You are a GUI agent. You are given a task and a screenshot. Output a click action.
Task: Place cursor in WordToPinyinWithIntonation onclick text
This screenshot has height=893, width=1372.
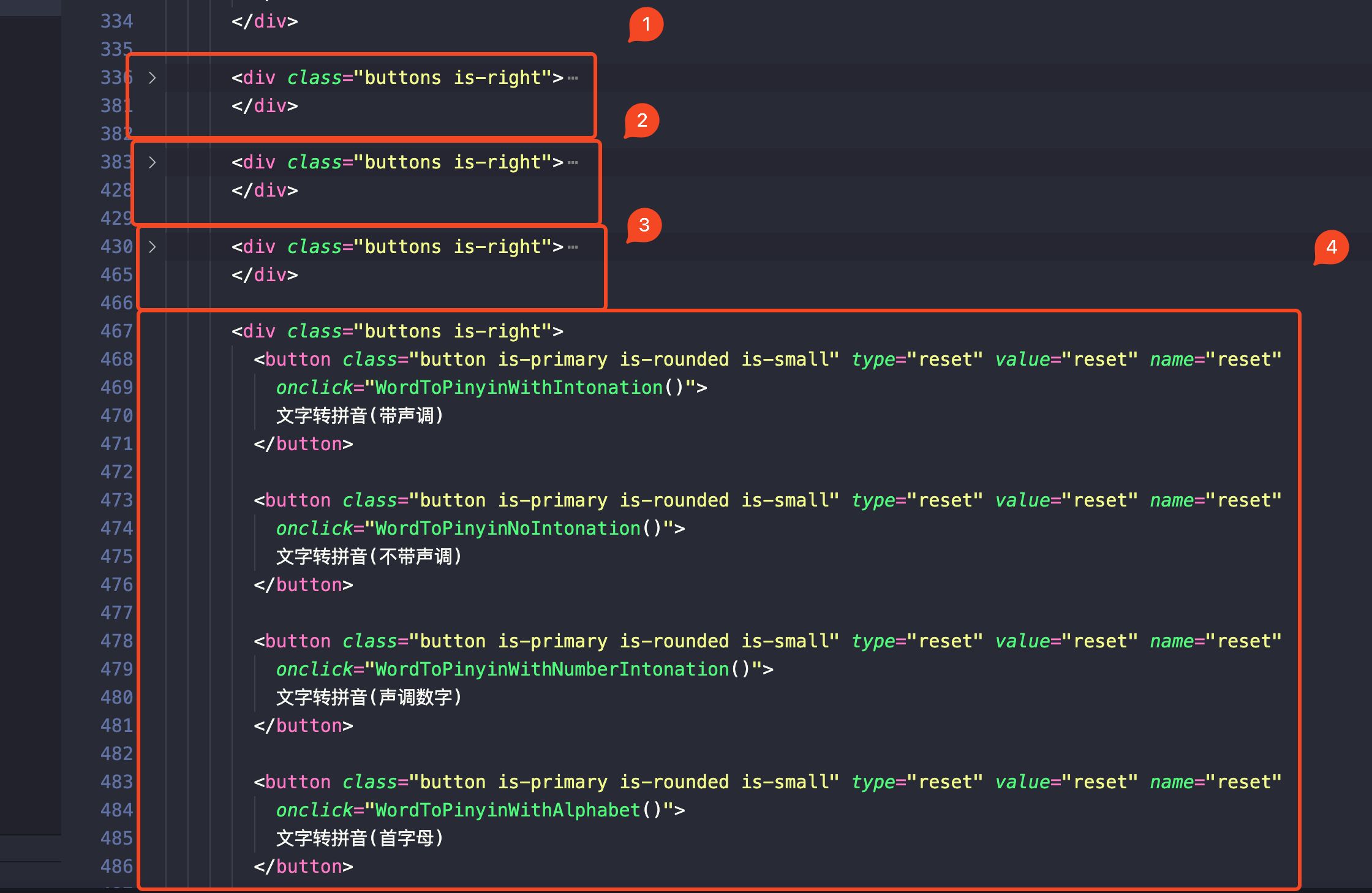pyautogui.click(x=519, y=388)
